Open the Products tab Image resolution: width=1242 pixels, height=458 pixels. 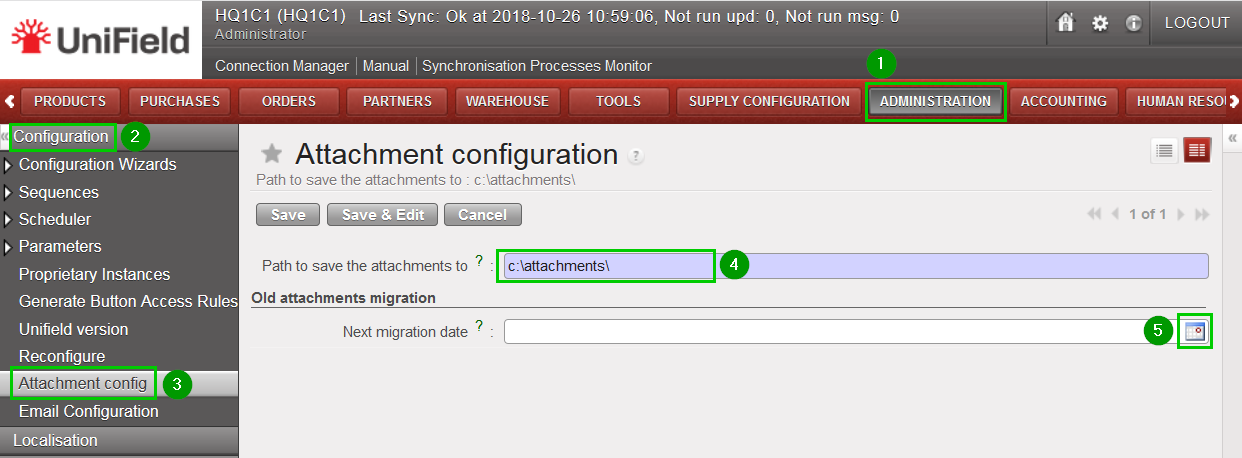(x=70, y=101)
